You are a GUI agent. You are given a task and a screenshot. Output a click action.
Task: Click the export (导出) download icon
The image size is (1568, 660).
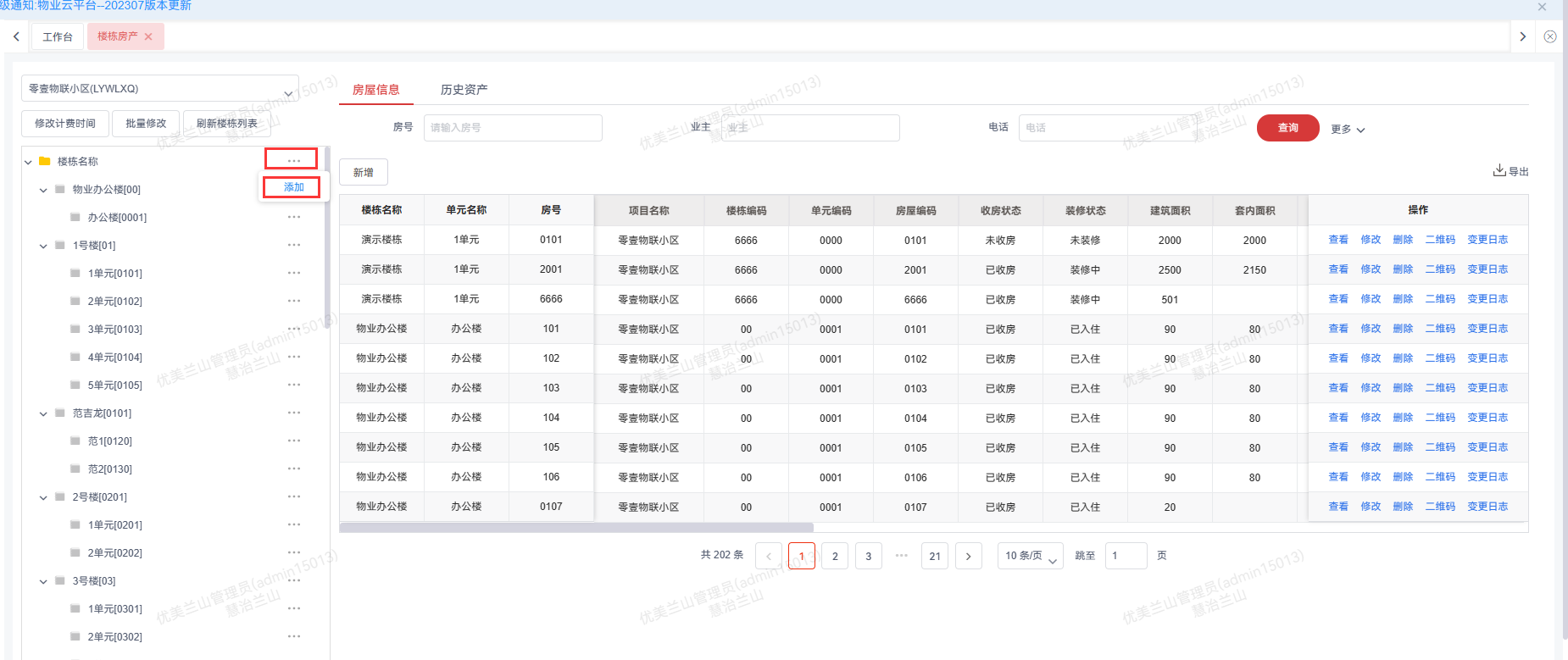click(1499, 170)
